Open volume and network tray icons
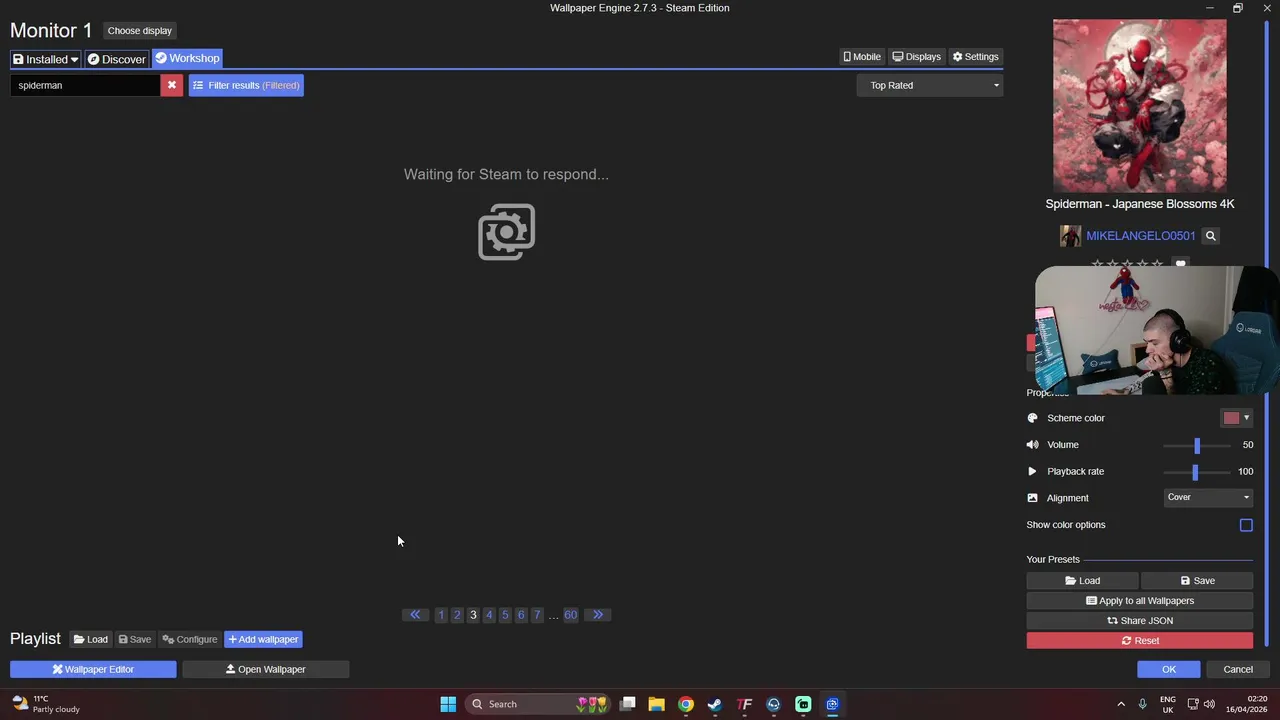Screen dimensions: 1280x720 (x=1201, y=704)
